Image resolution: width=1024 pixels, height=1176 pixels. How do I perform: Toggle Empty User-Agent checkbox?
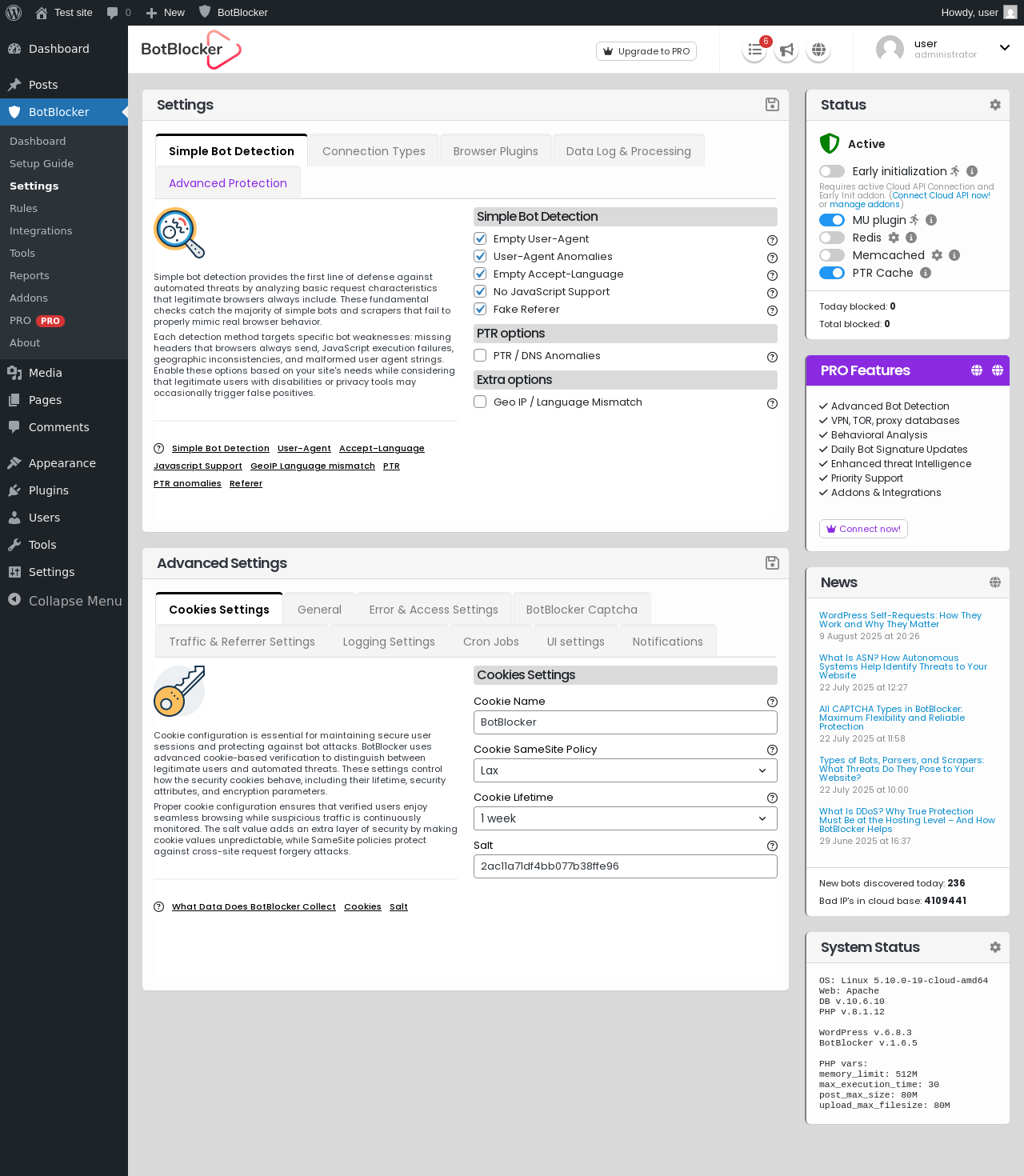click(480, 238)
